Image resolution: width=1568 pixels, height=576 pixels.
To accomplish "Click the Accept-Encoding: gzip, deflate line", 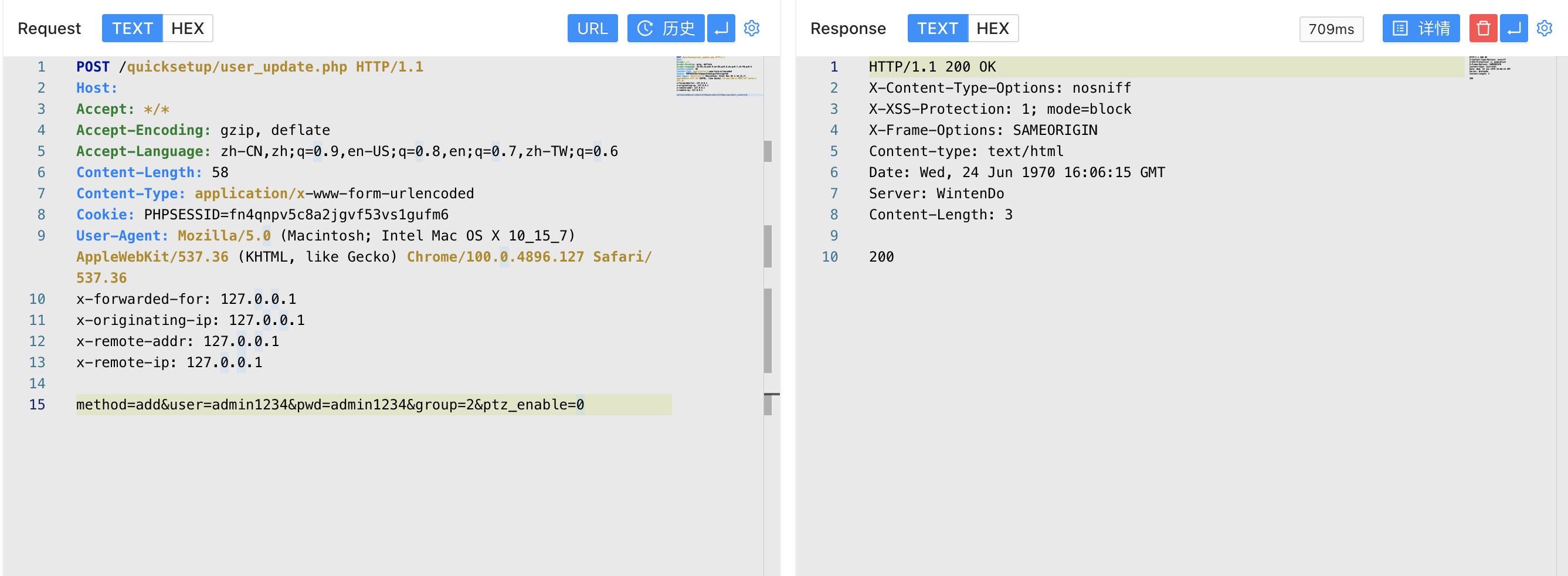I will [203, 130].
